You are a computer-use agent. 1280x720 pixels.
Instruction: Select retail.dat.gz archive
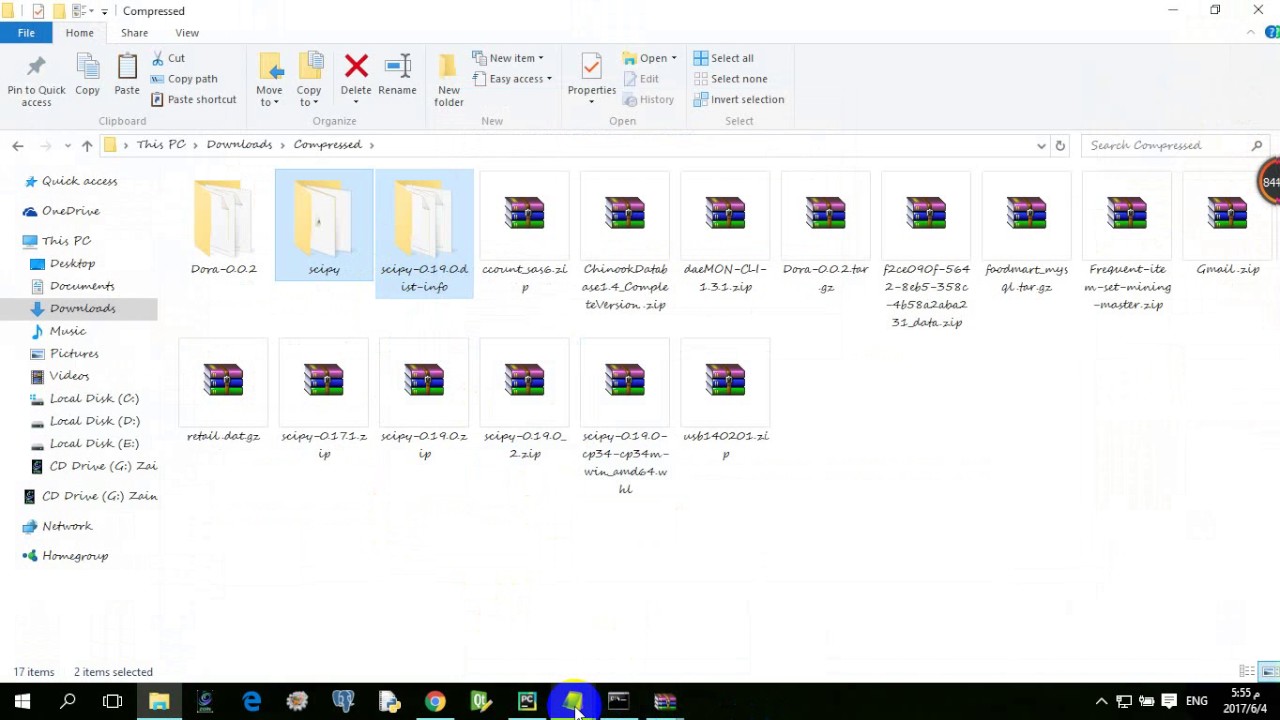(x=223, y=392)
